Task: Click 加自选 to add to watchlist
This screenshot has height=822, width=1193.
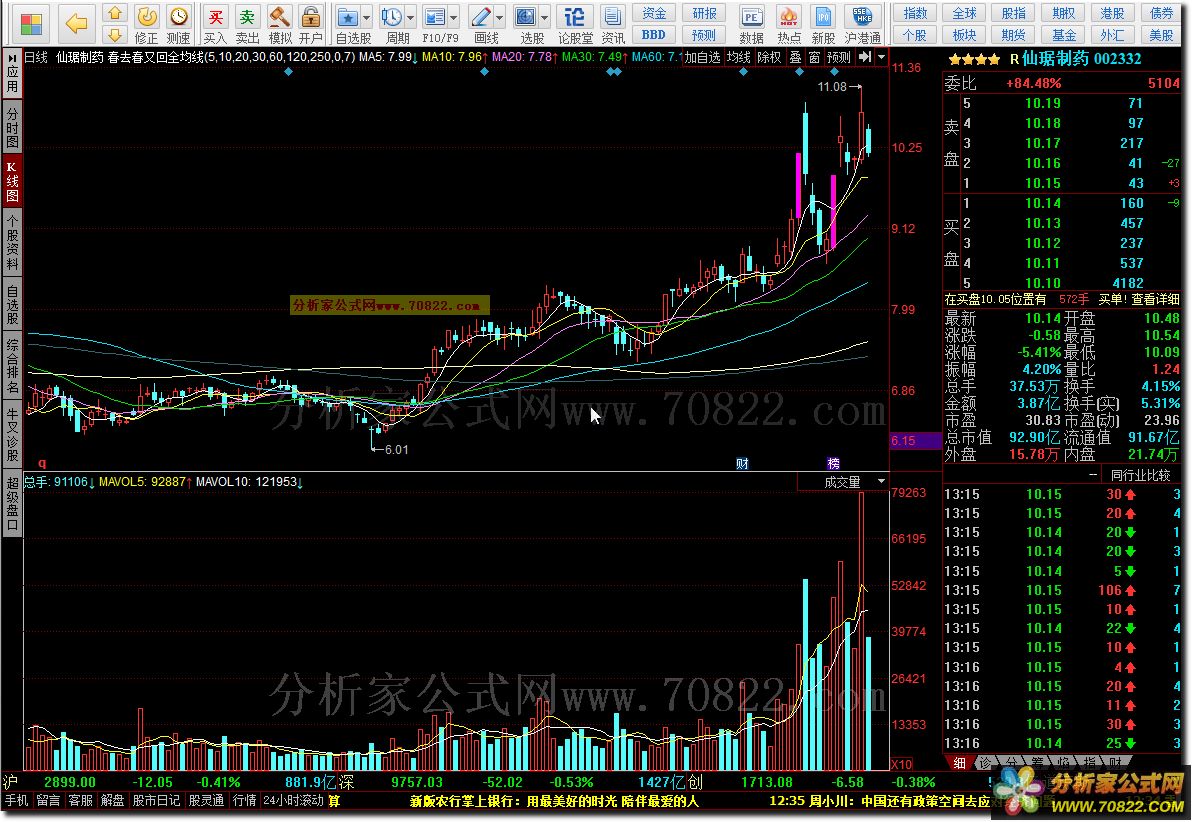Action: (701, 57)
